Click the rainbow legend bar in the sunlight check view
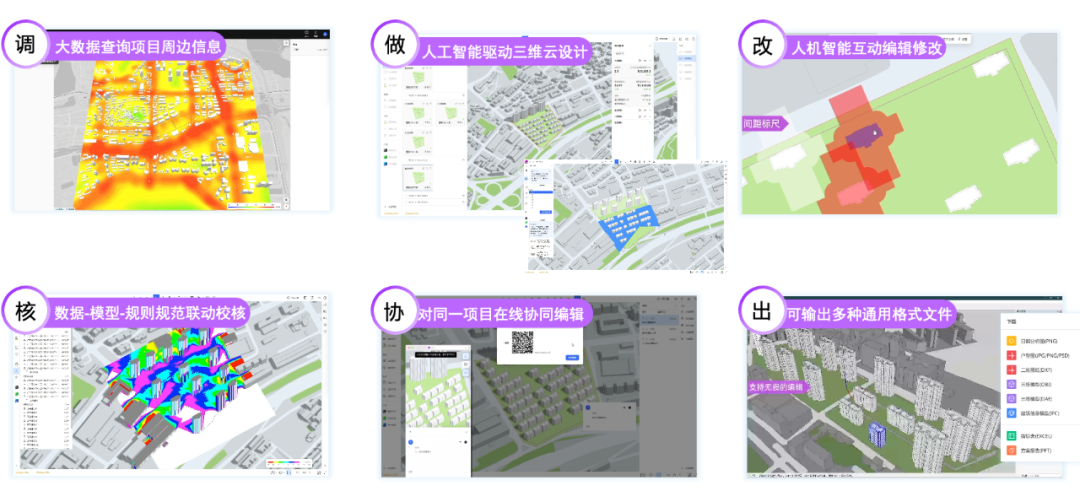 pos(282,464)
